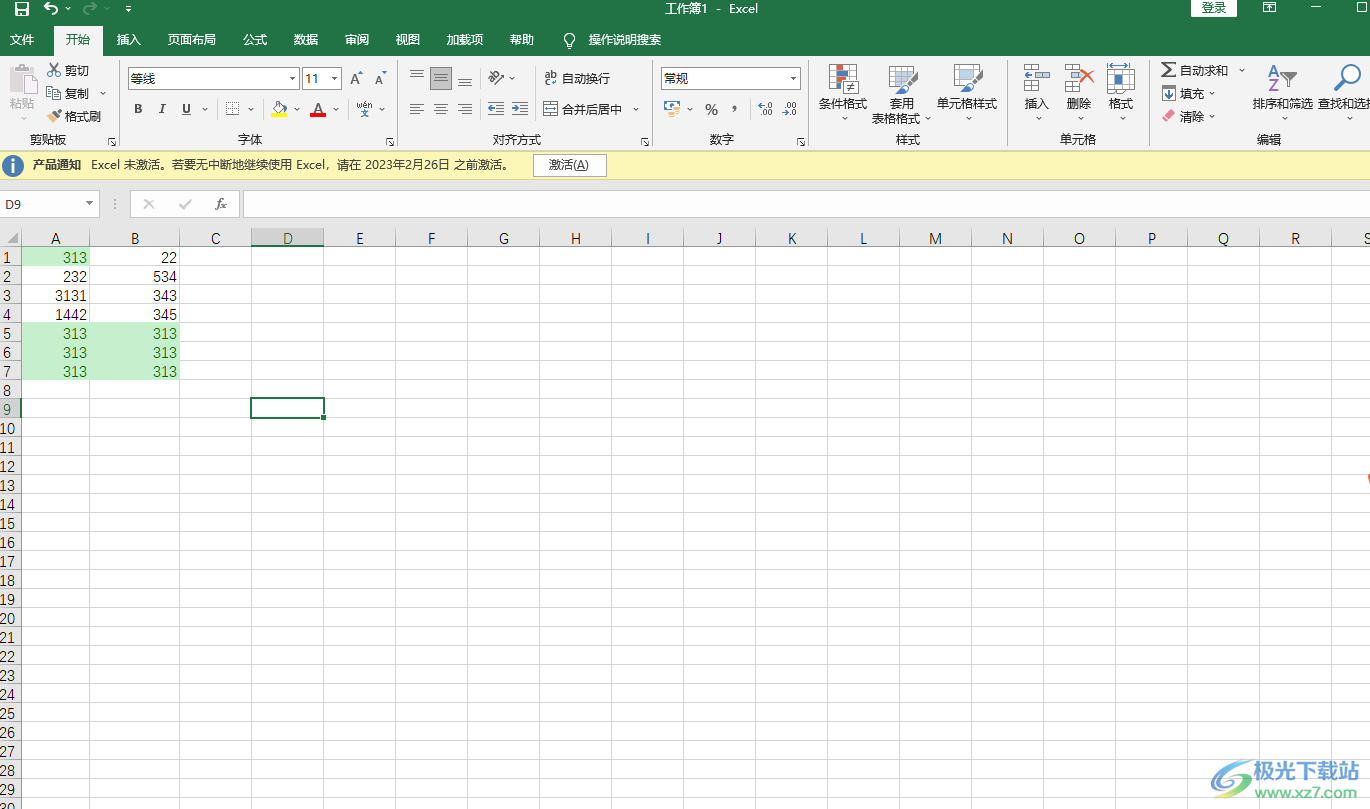Image resolution: width=1370 pixels, height=809 pixels.
Task: Switch to the Data (数据) tab
Action: (306, 40)
